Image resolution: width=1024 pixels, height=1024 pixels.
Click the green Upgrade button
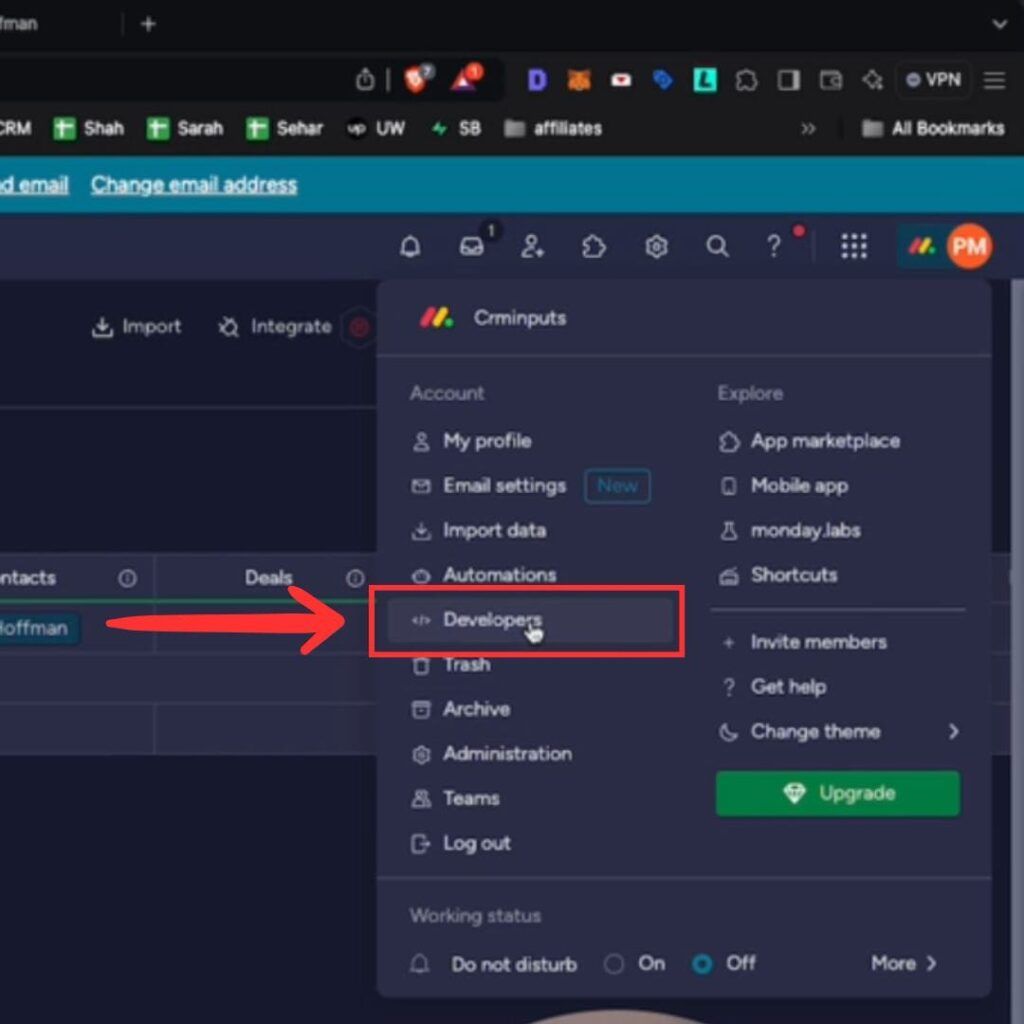pos(838,793)
